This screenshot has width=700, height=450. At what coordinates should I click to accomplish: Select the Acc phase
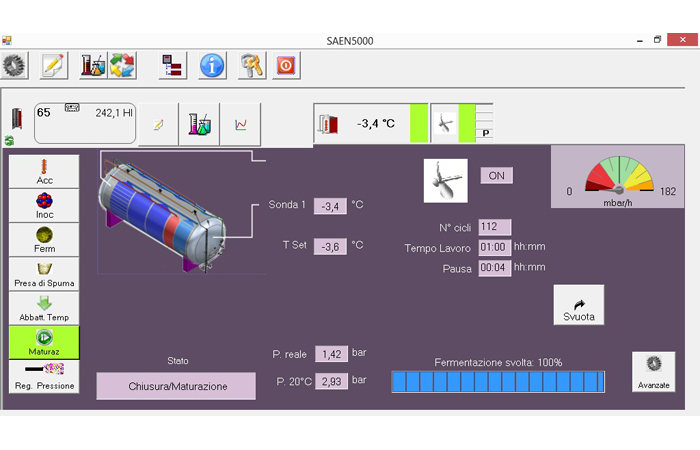[x=44, y=171]
